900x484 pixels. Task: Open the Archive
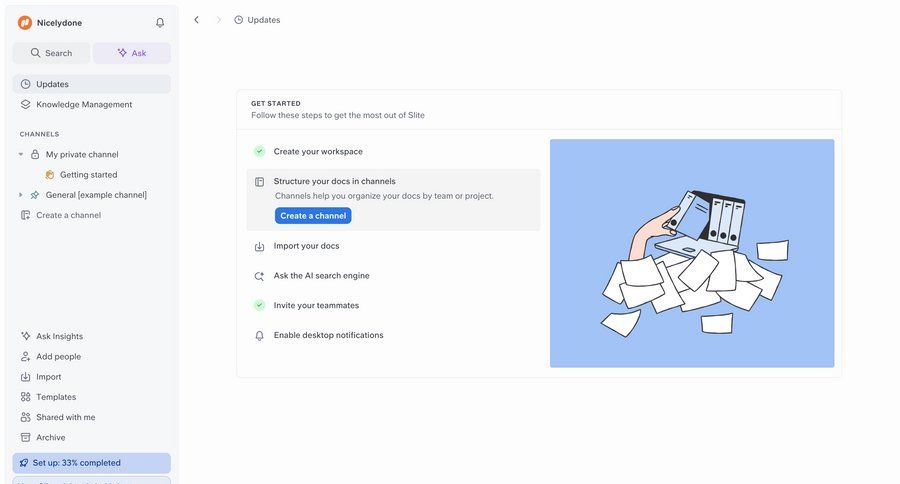pos(50,437)
